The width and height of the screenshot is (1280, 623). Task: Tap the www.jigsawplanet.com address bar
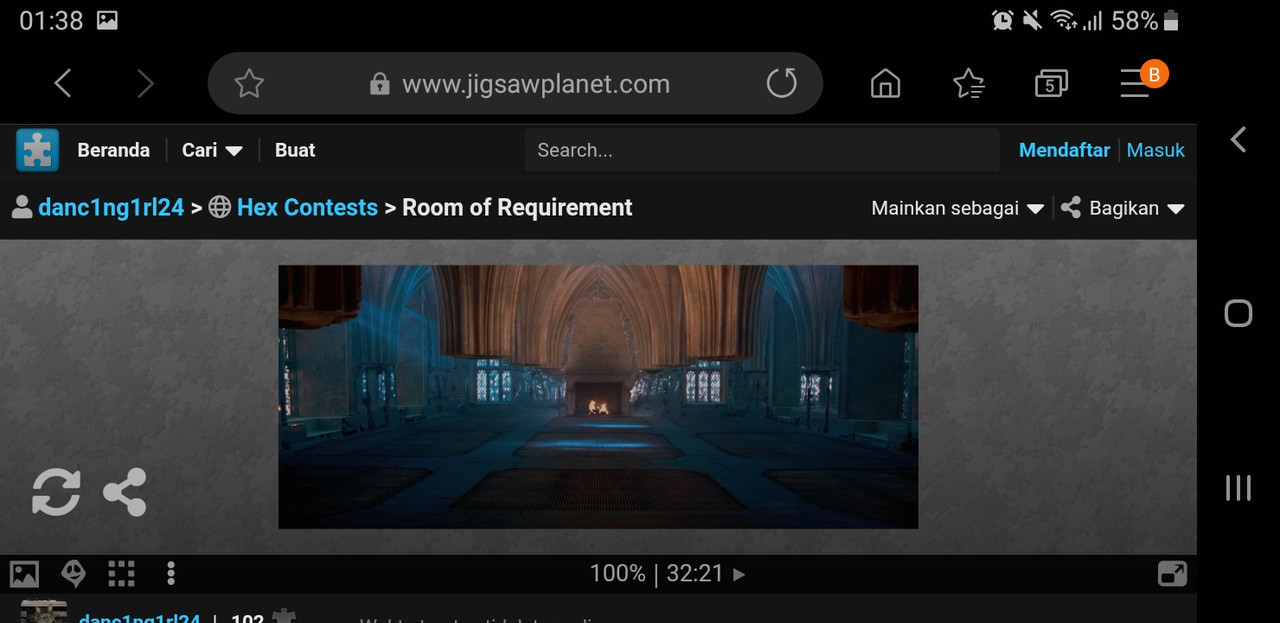point(535,84)
